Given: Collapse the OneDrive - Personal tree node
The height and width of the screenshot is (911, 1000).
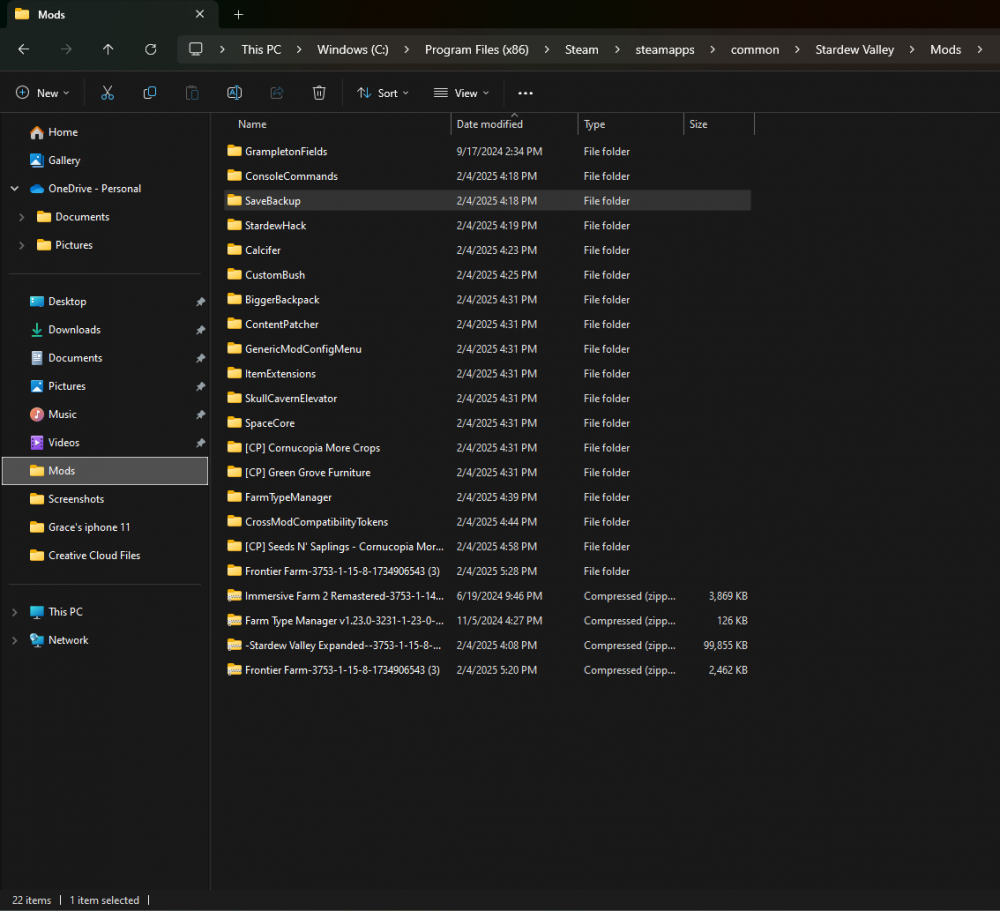Looking at the screenshot, I should pyautogui.click(x=15, y=189).
